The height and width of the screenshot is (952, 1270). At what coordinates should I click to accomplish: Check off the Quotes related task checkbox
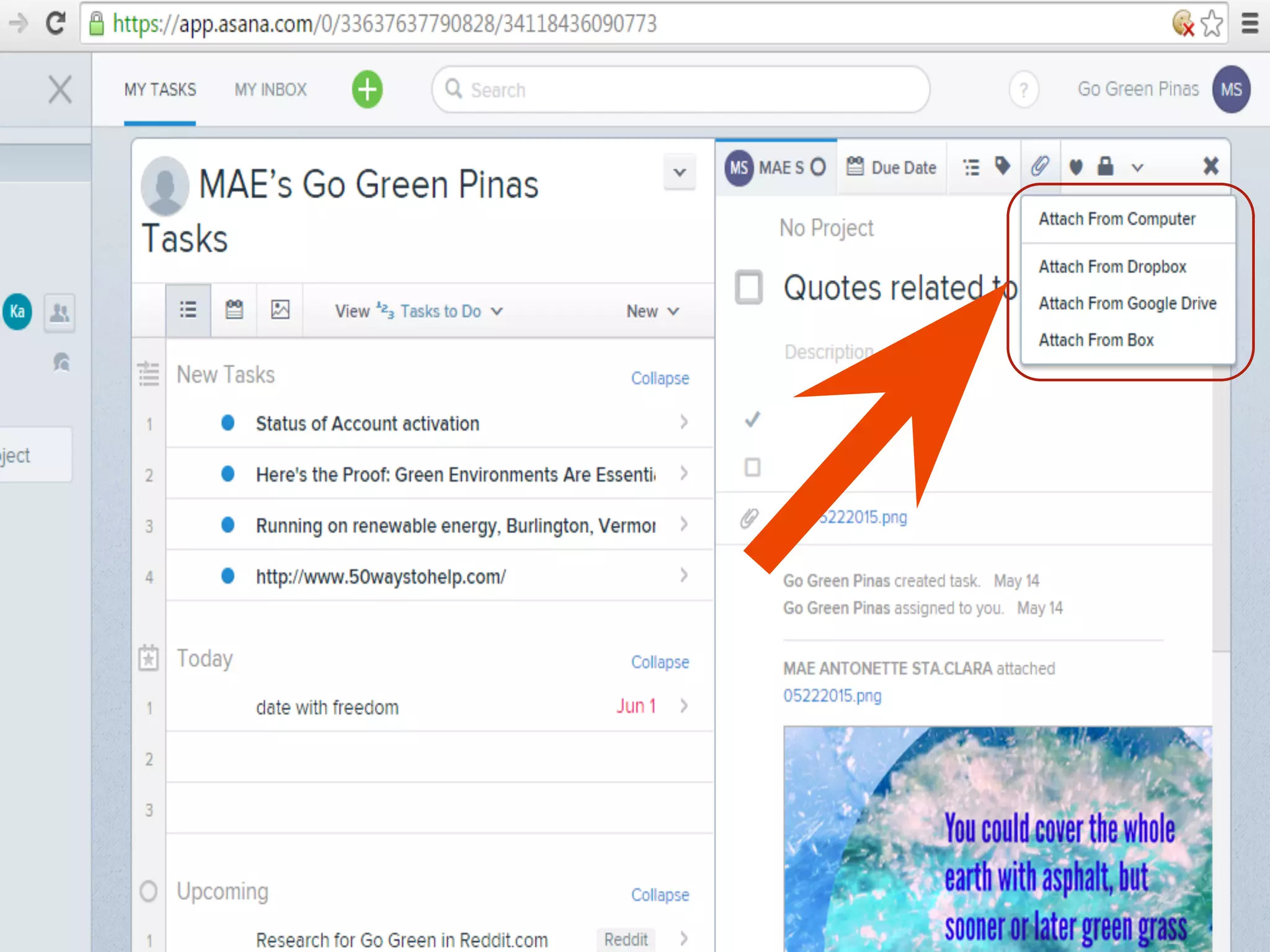click(x=749, y=288)
